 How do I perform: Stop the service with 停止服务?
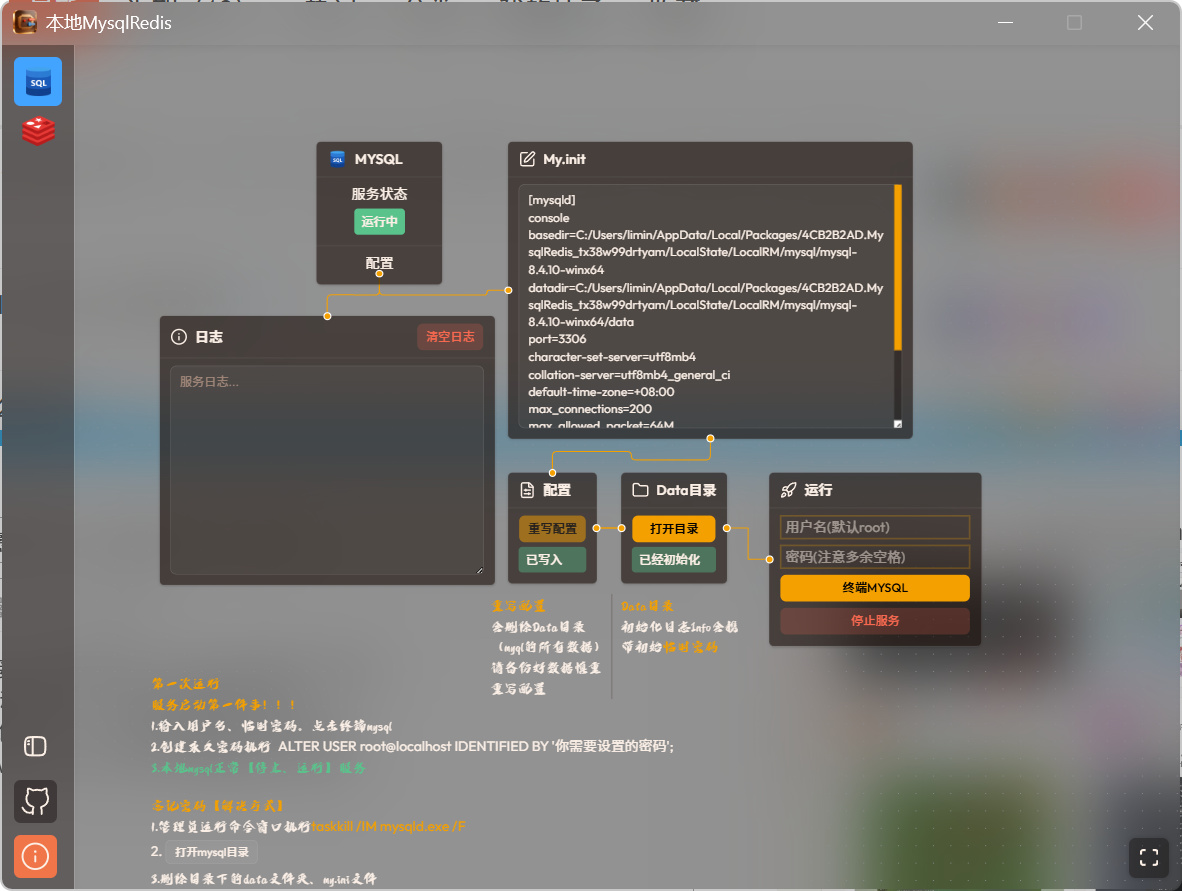click(x=874, y=621)
